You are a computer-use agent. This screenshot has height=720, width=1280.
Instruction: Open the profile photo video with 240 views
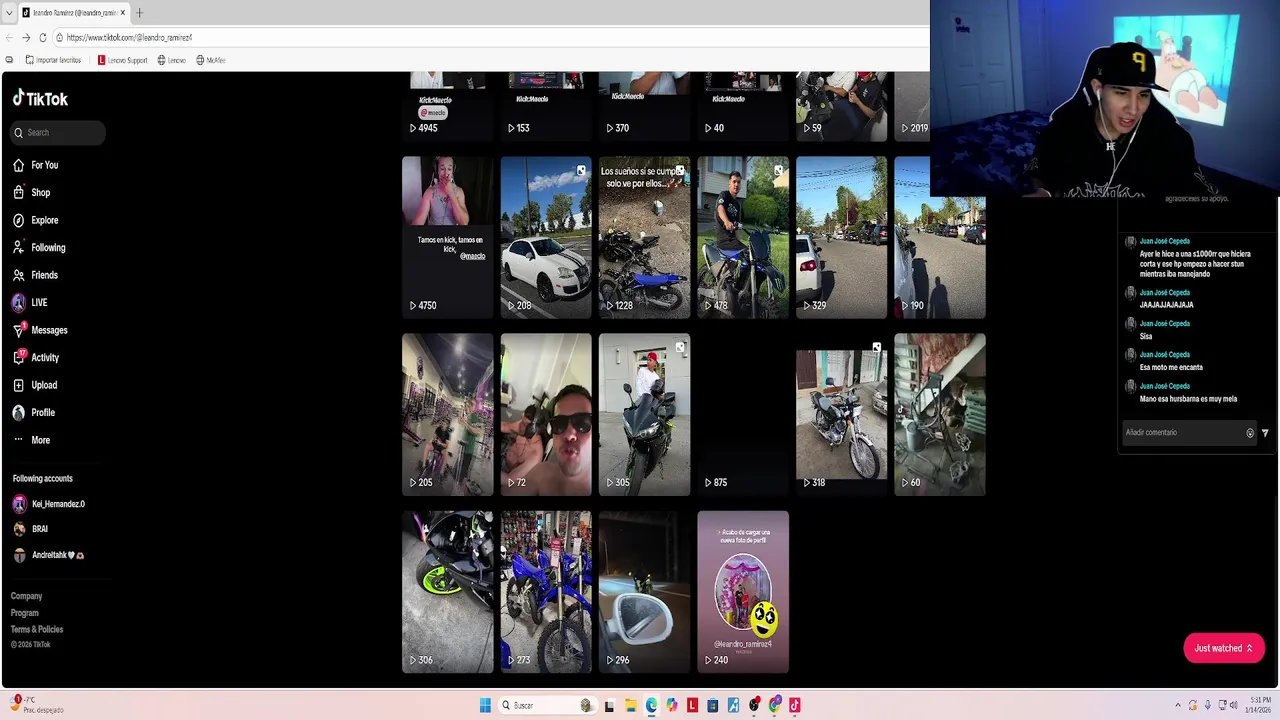point(742,592)
